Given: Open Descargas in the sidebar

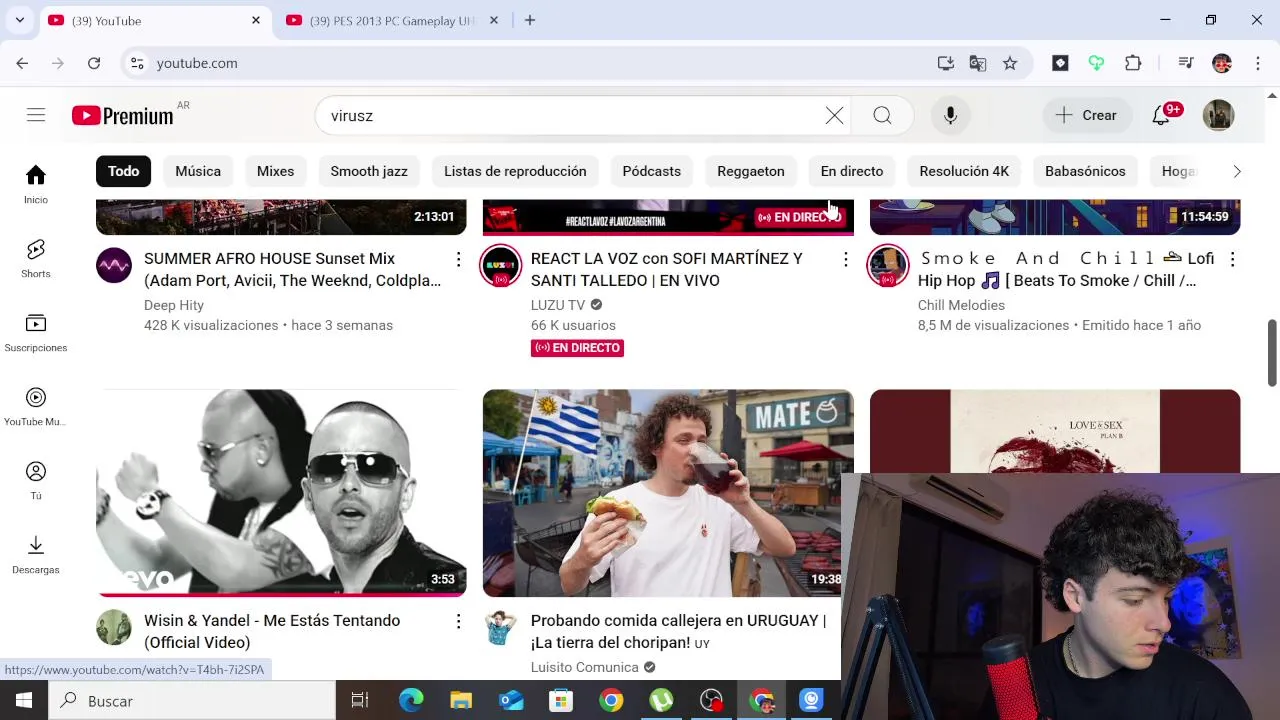Looking at the screenshot, I should [36, 555].
